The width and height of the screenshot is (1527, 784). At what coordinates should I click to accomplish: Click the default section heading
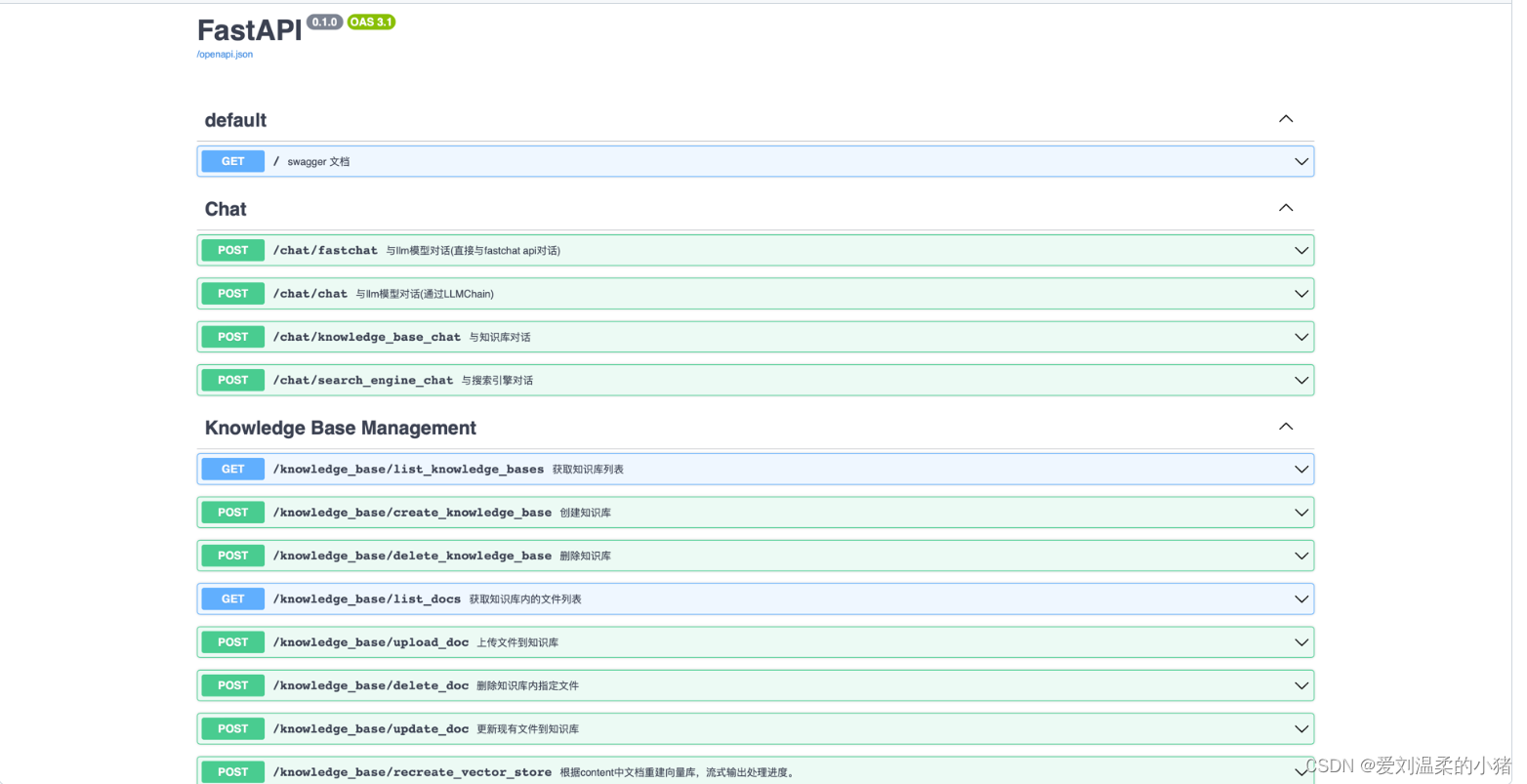pos(235,120)
